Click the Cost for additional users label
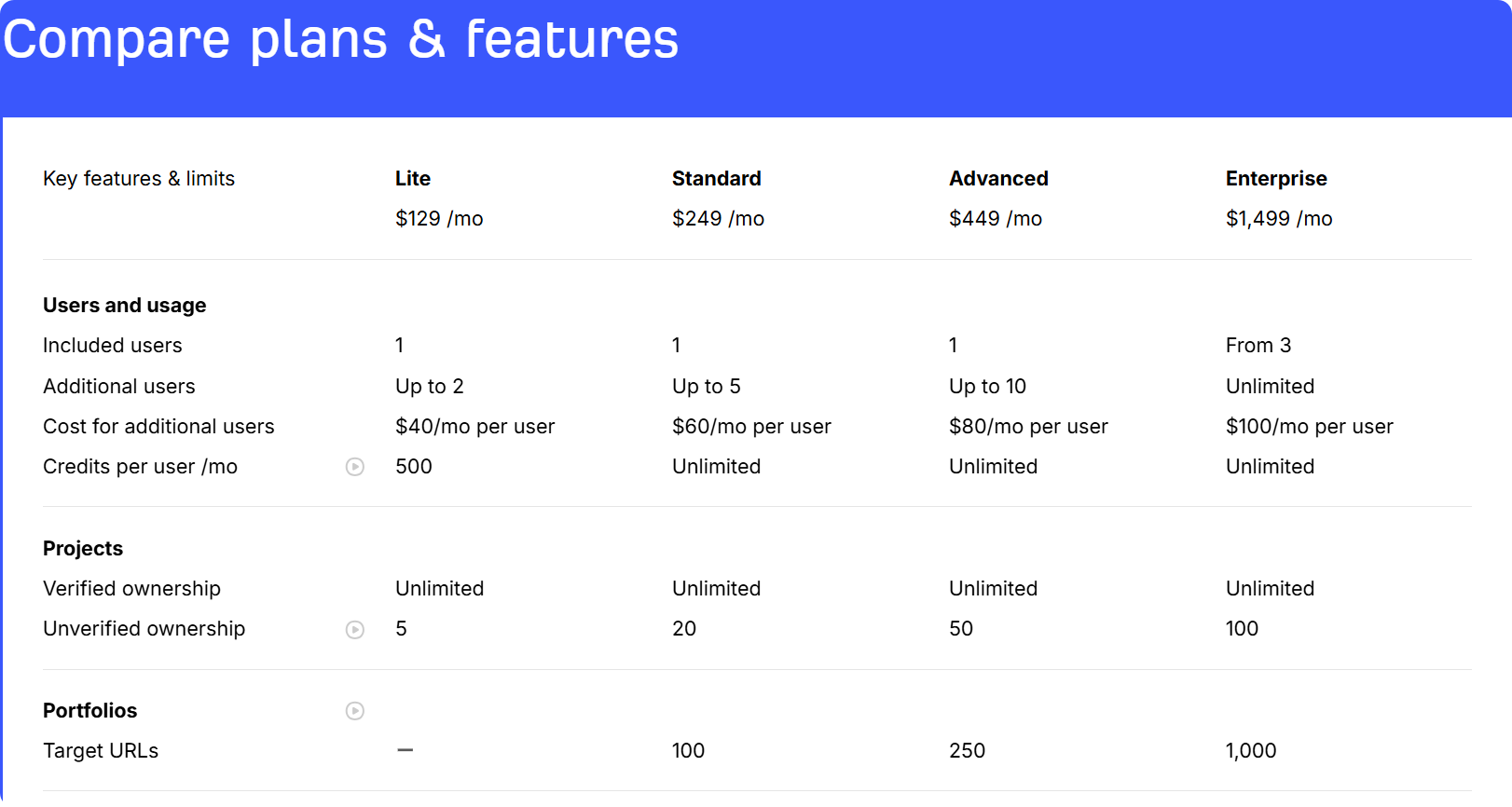This screenshot has width=1512, height=807. pos(158,426)
